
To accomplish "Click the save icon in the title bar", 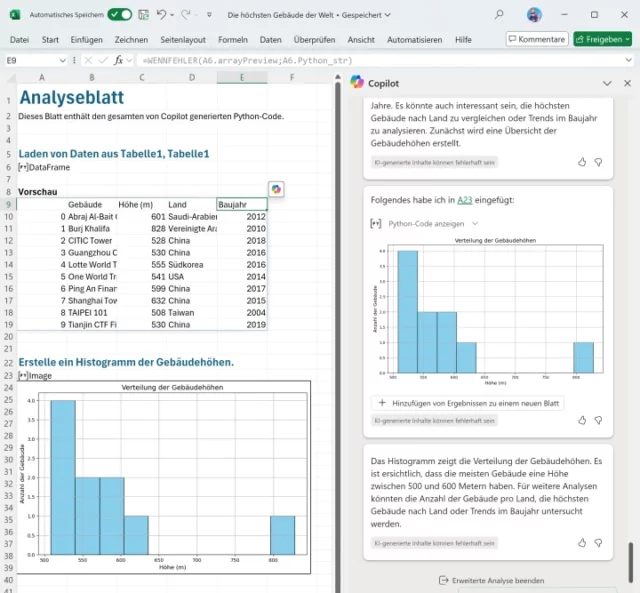I will coord(143,15).
